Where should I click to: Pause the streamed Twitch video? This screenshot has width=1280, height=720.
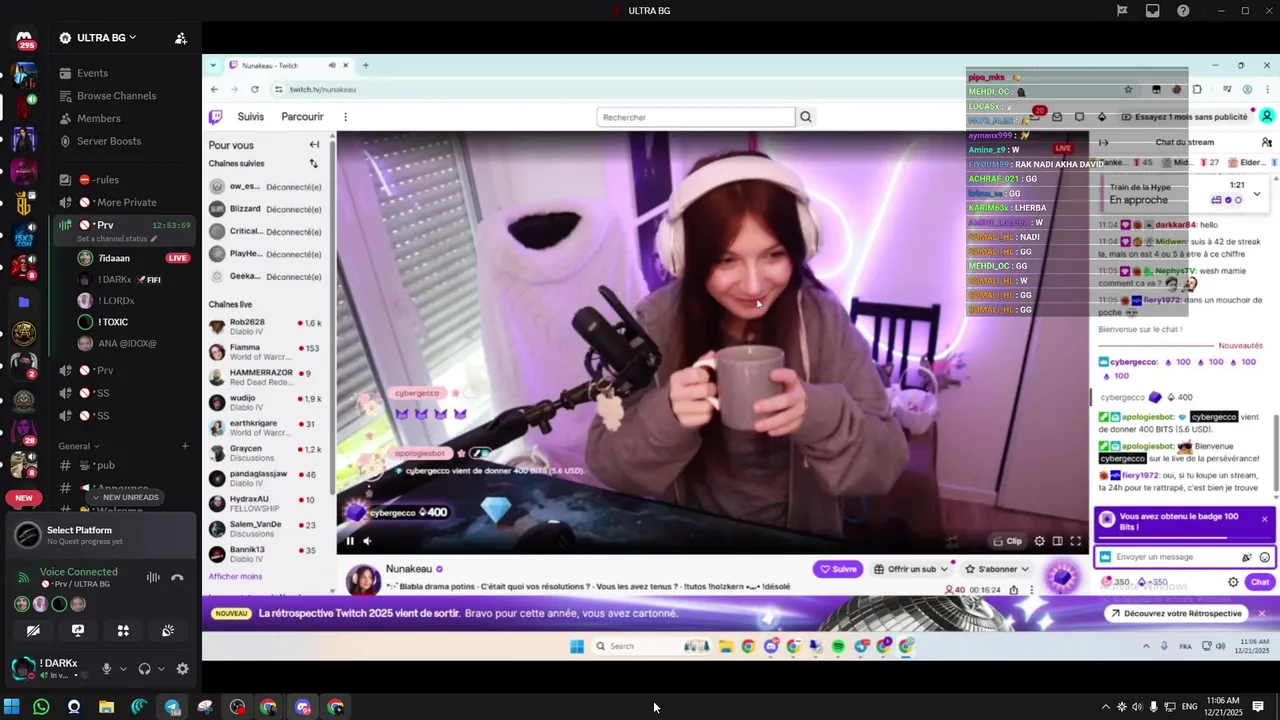350,541
